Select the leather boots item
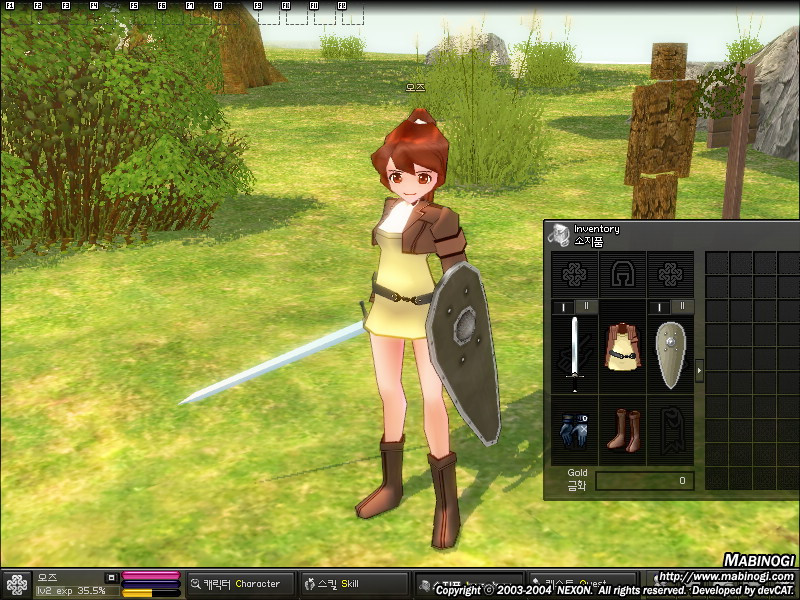 tap(624, 428)
